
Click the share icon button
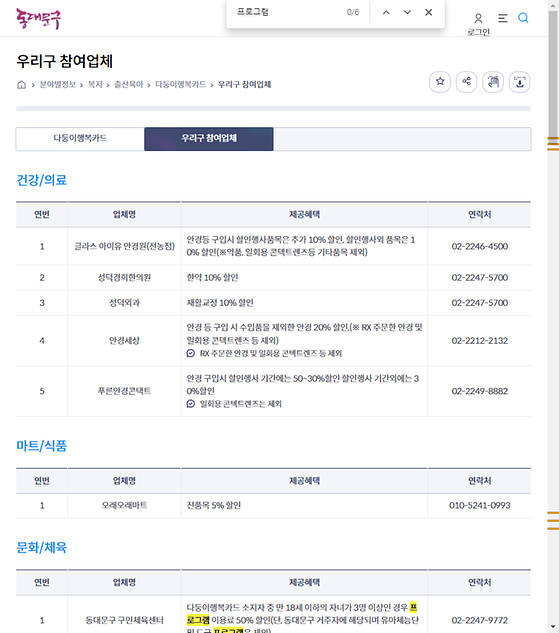tap(467, 82)
